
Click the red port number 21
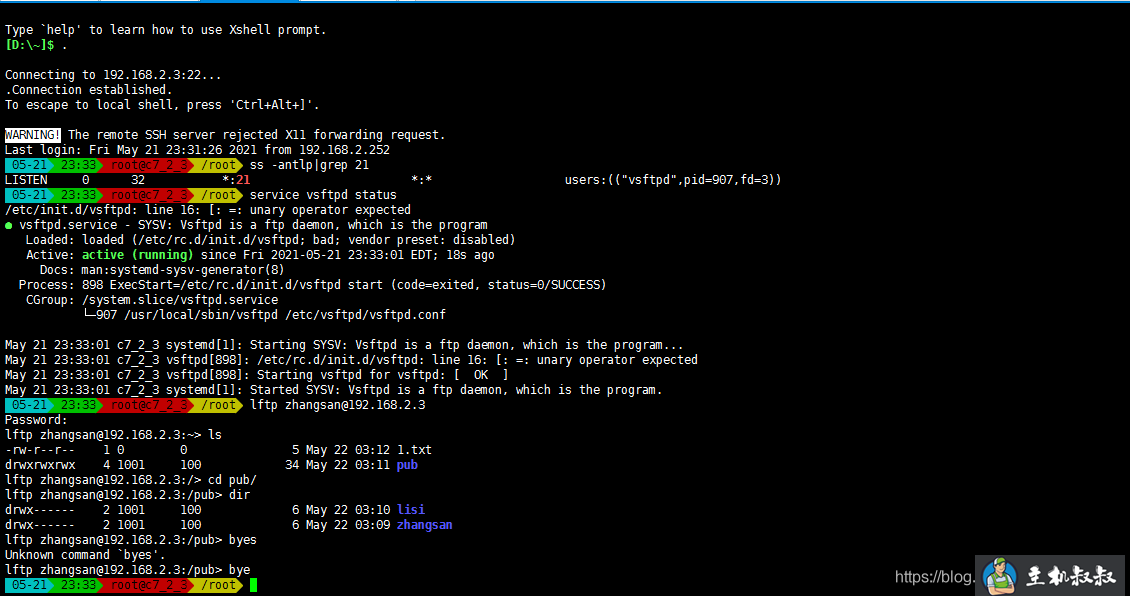(243, 180)
